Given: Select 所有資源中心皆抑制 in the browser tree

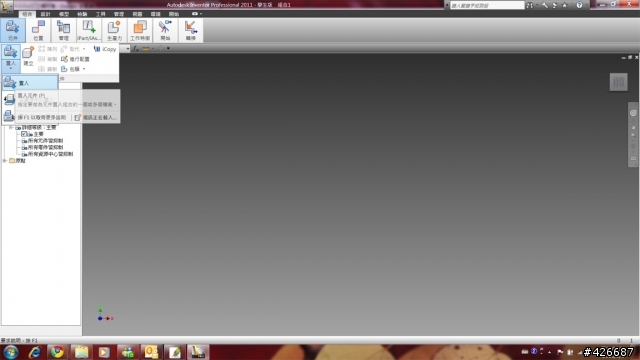Looking at the screenshot, I should point(50,154).
